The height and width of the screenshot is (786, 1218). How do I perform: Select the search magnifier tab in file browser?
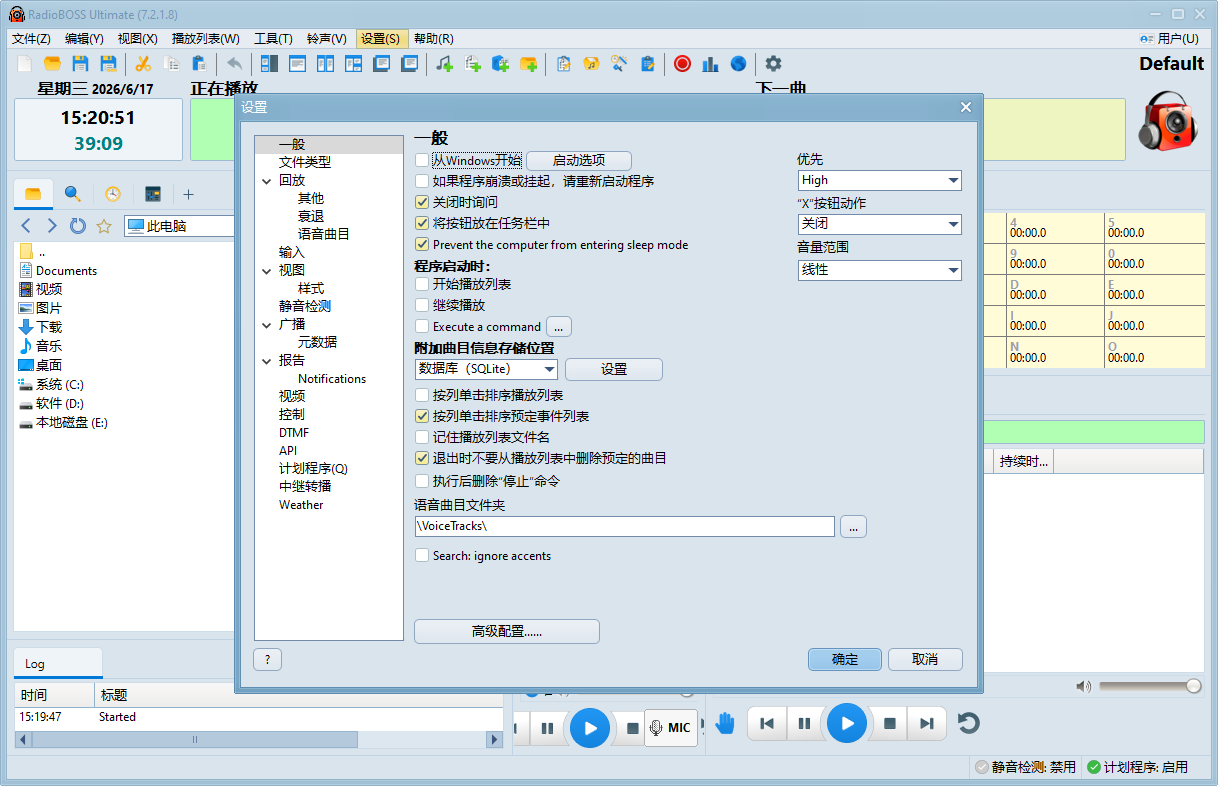72,194
